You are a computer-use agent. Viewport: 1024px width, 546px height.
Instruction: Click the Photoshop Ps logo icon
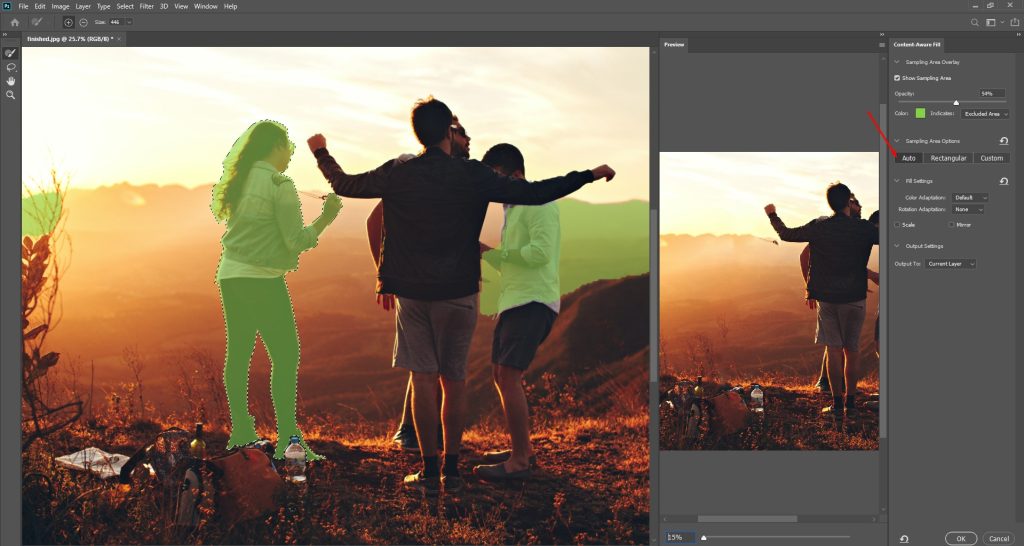click(7, 6)
